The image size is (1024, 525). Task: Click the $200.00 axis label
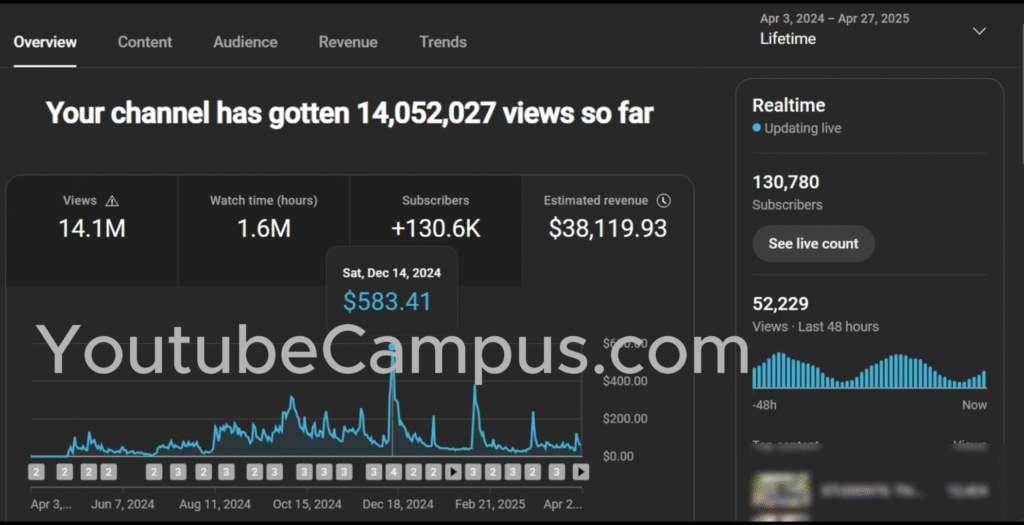coord(625,419)
